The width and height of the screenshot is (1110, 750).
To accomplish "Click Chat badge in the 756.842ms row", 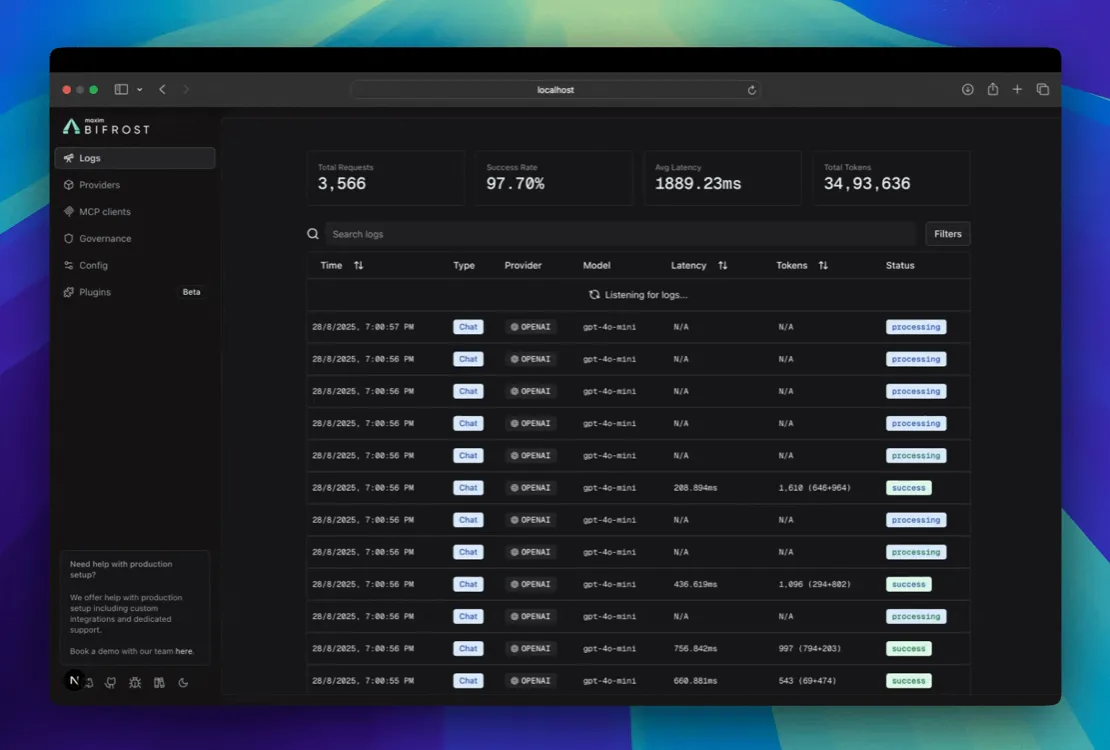I will click(468, 649).
